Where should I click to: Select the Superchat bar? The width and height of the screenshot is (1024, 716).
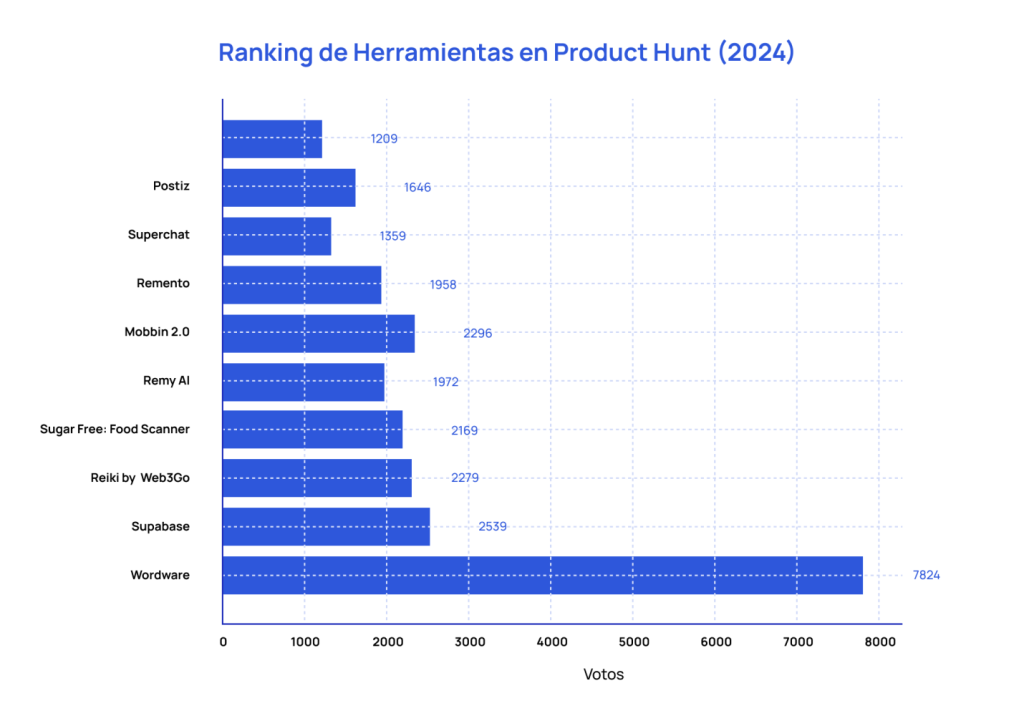(277, 236)
